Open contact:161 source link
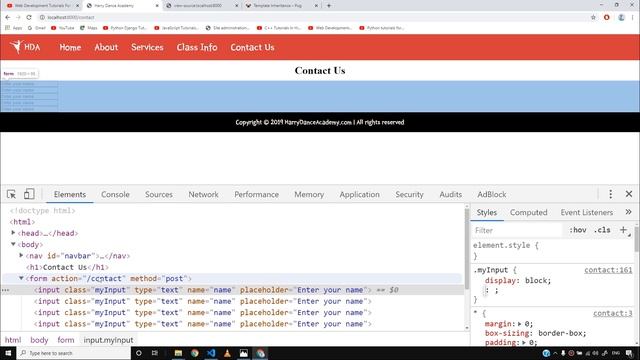The height and width of the screenshot is (360, 640). tap(608, 270)
